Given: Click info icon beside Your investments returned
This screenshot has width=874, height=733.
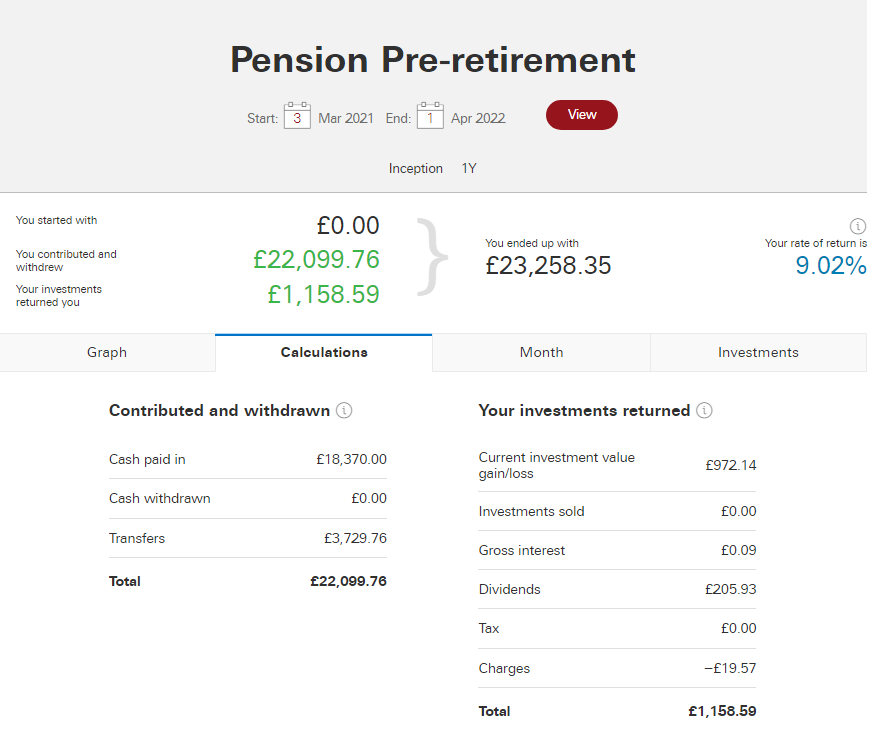Looking at the screenshot, I should click(x=704, y=411).
